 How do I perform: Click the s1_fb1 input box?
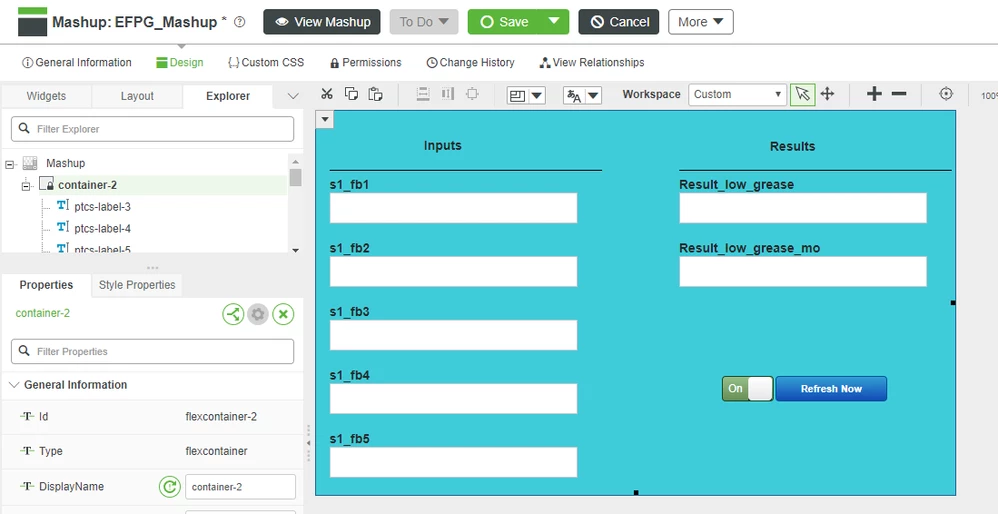(453, 208)
